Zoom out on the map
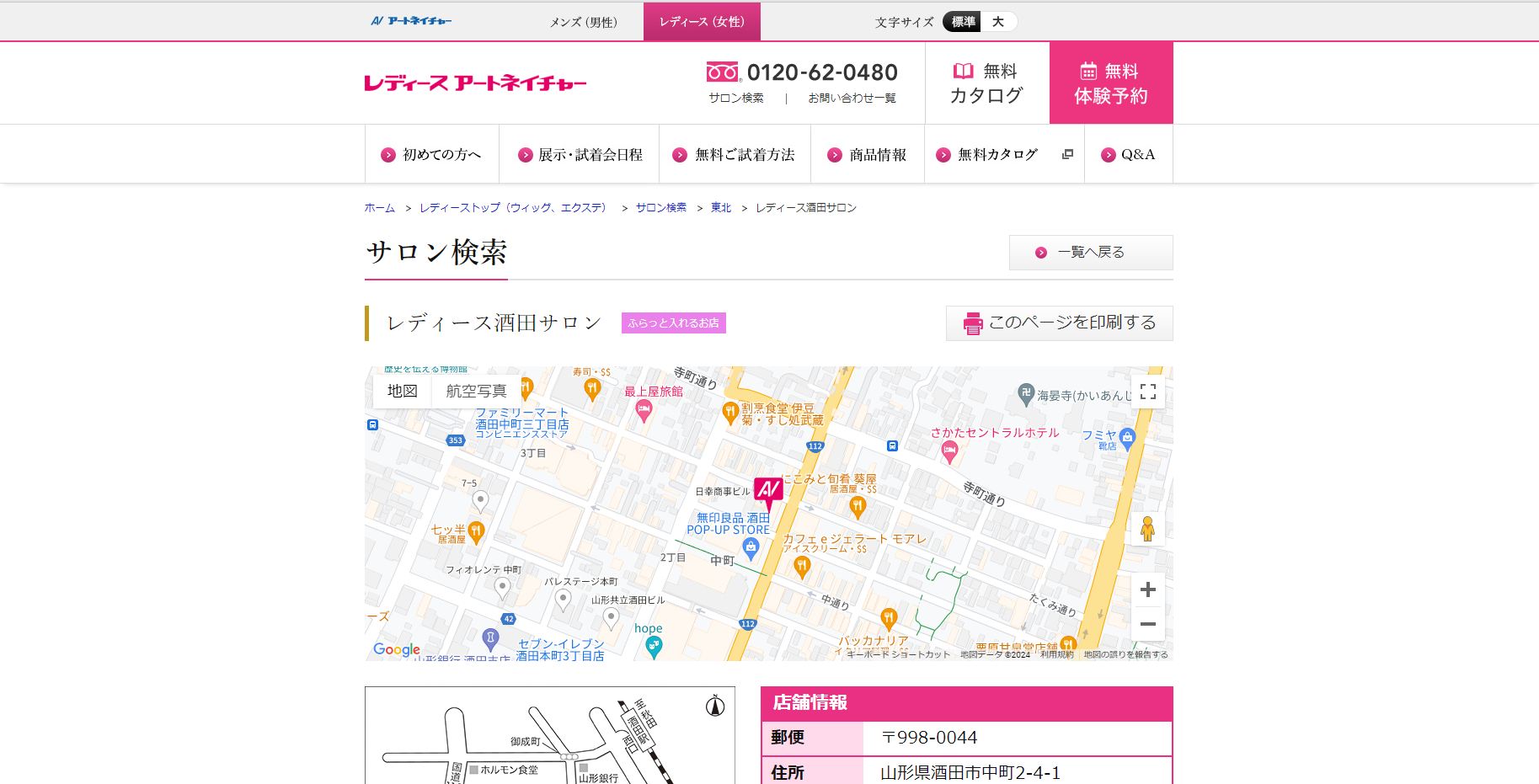1539x784 pixels. (x=1147, y=624)
